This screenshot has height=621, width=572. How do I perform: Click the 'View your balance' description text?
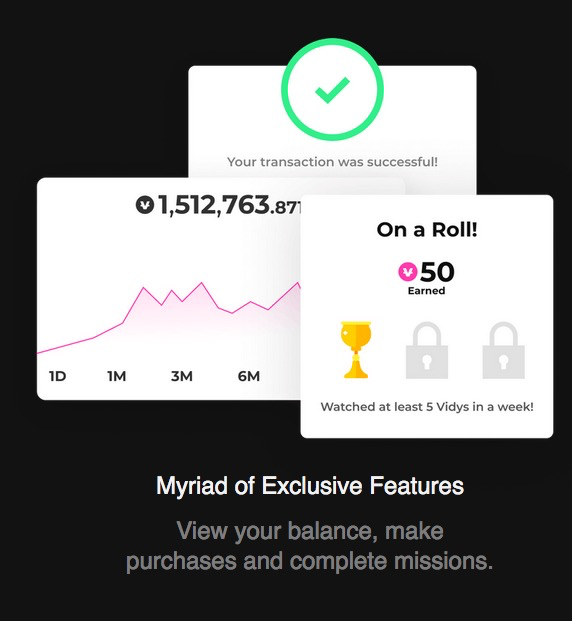point(310,546)
